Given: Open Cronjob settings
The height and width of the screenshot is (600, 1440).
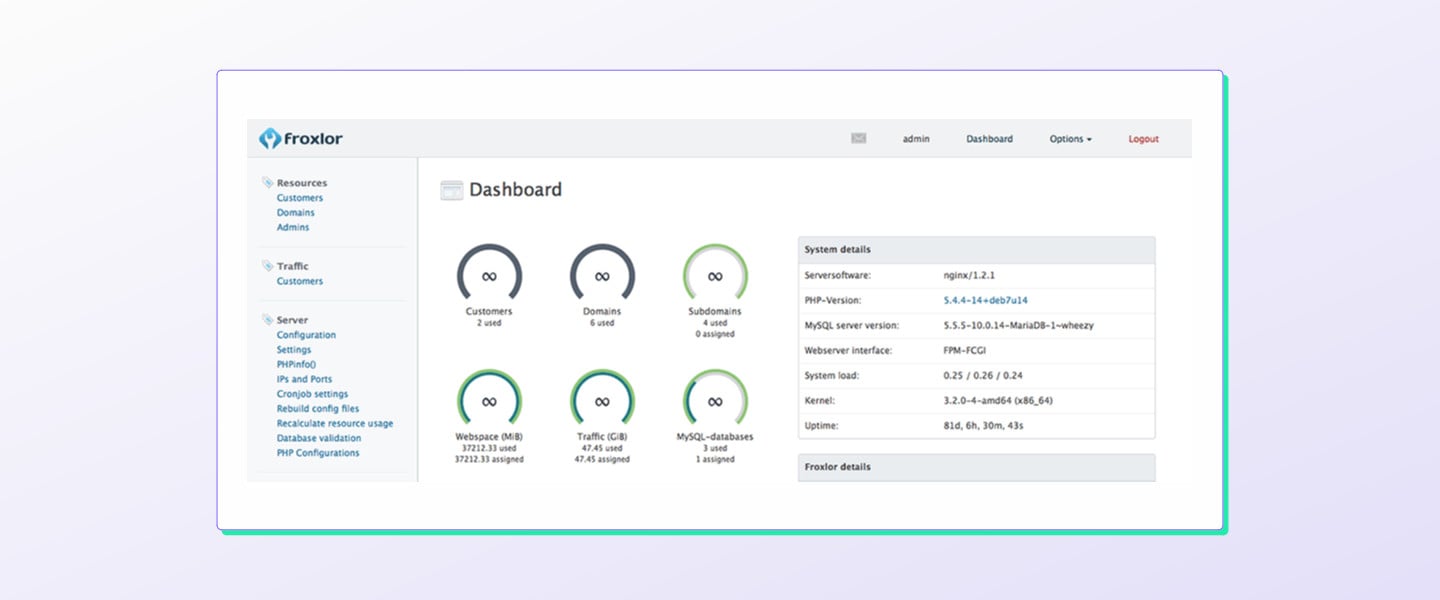Looking at the screenshot, I should coord(313,394).
